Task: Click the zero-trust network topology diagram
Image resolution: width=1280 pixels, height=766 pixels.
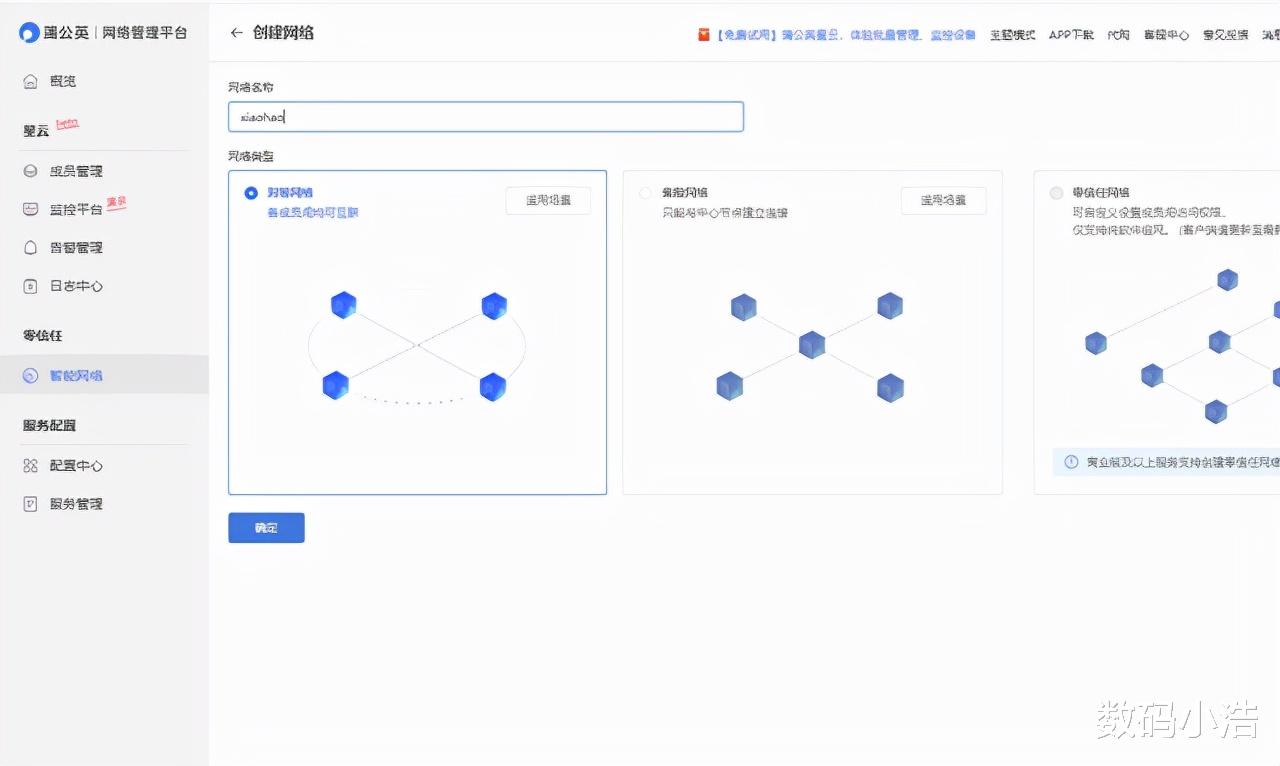Action: click(1180, 346)
